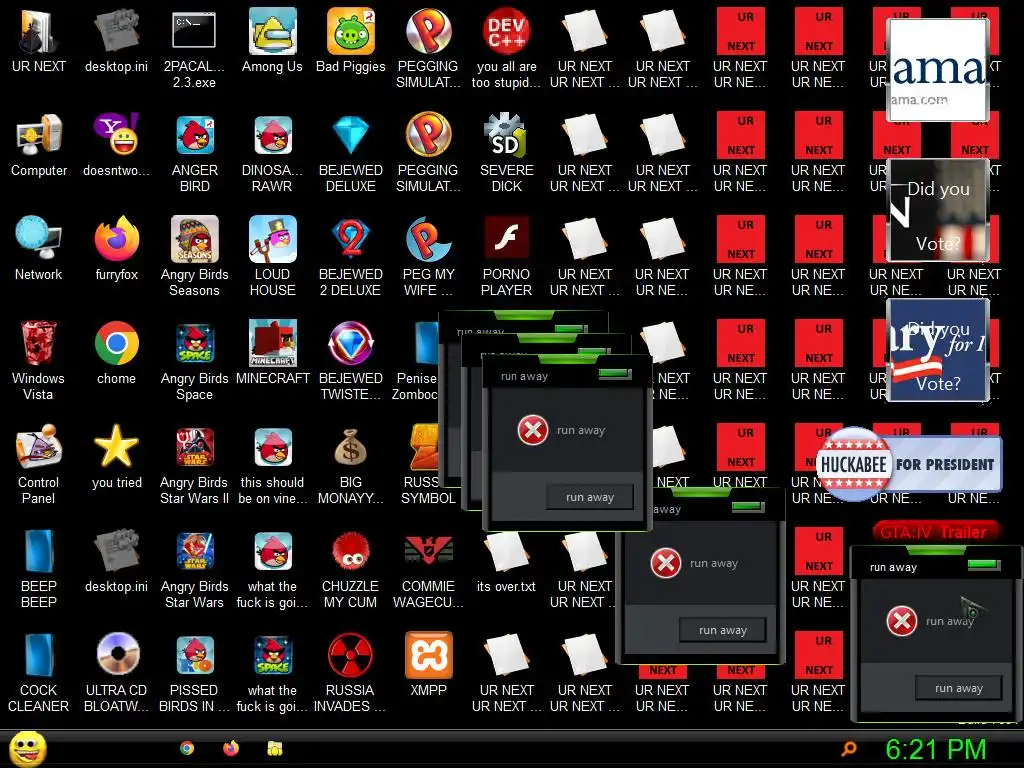Open the smiley face Start button
This screenshot has width=1024, height=768.
[x=27, y=749]
